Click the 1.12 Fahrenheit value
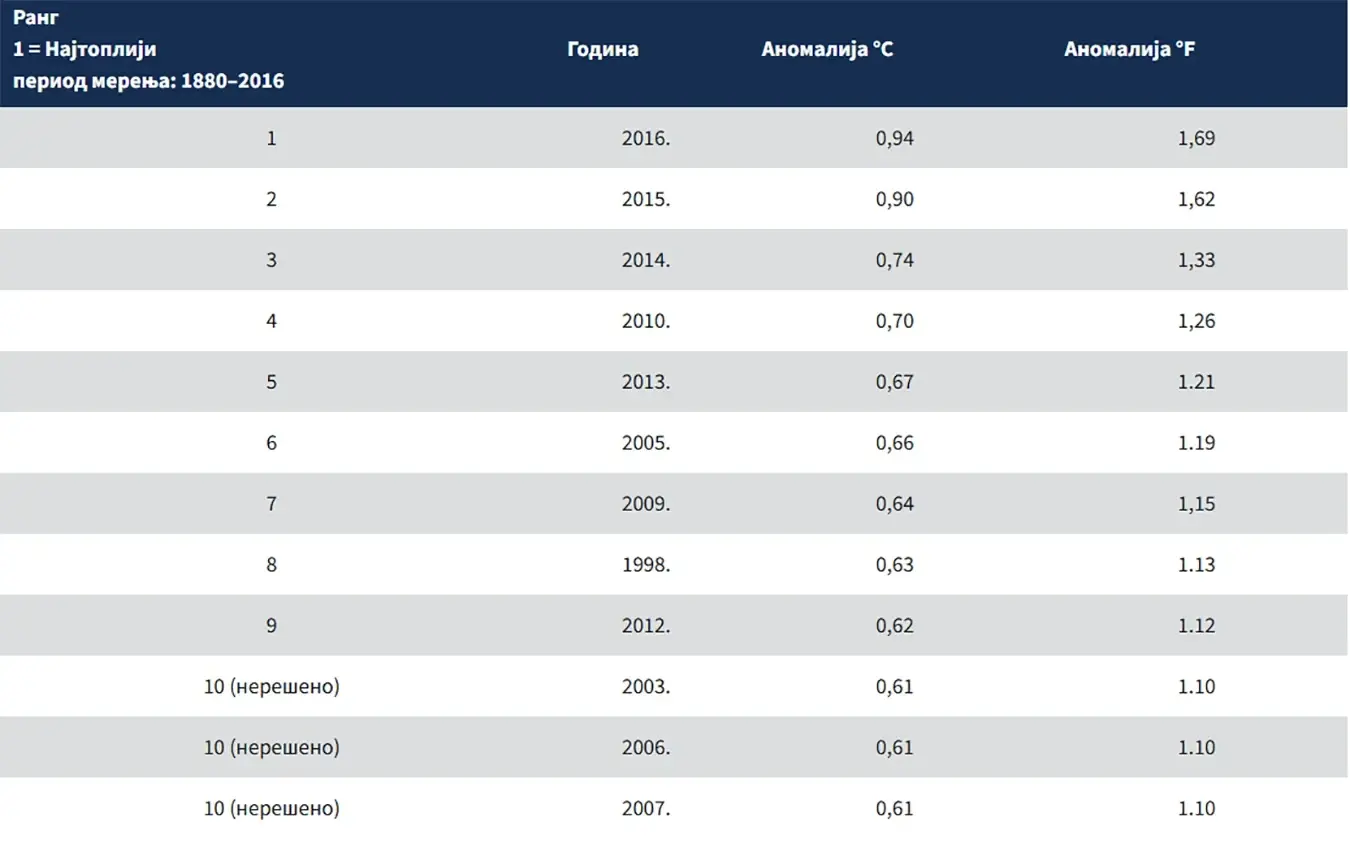Viewport: 1350px width, 848px height. tap(1196, 626)
